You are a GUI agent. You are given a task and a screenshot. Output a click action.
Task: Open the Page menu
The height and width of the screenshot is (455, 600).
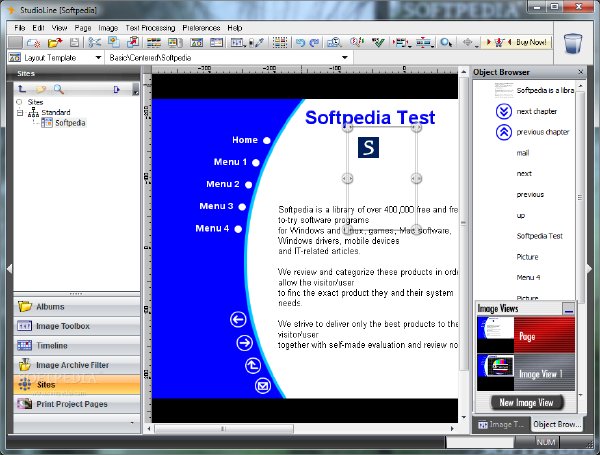point(83,28)
